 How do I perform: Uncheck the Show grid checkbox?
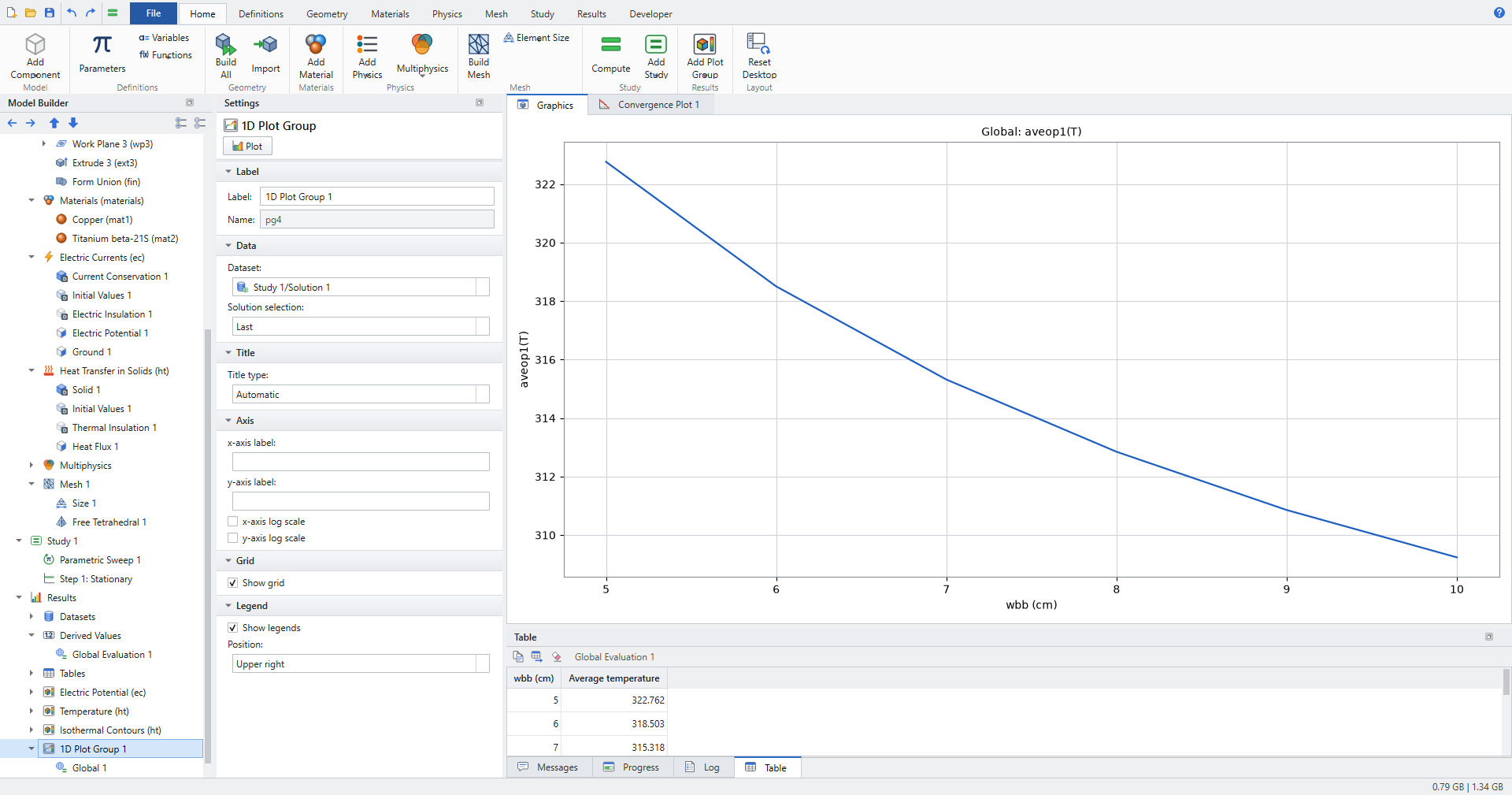pos(232,583)
